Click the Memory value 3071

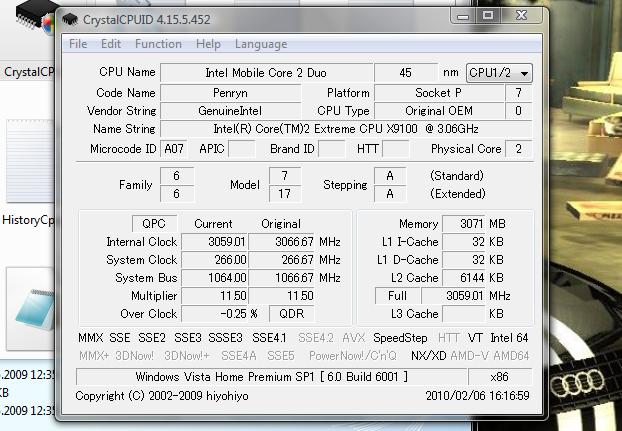tap(463, 224)
